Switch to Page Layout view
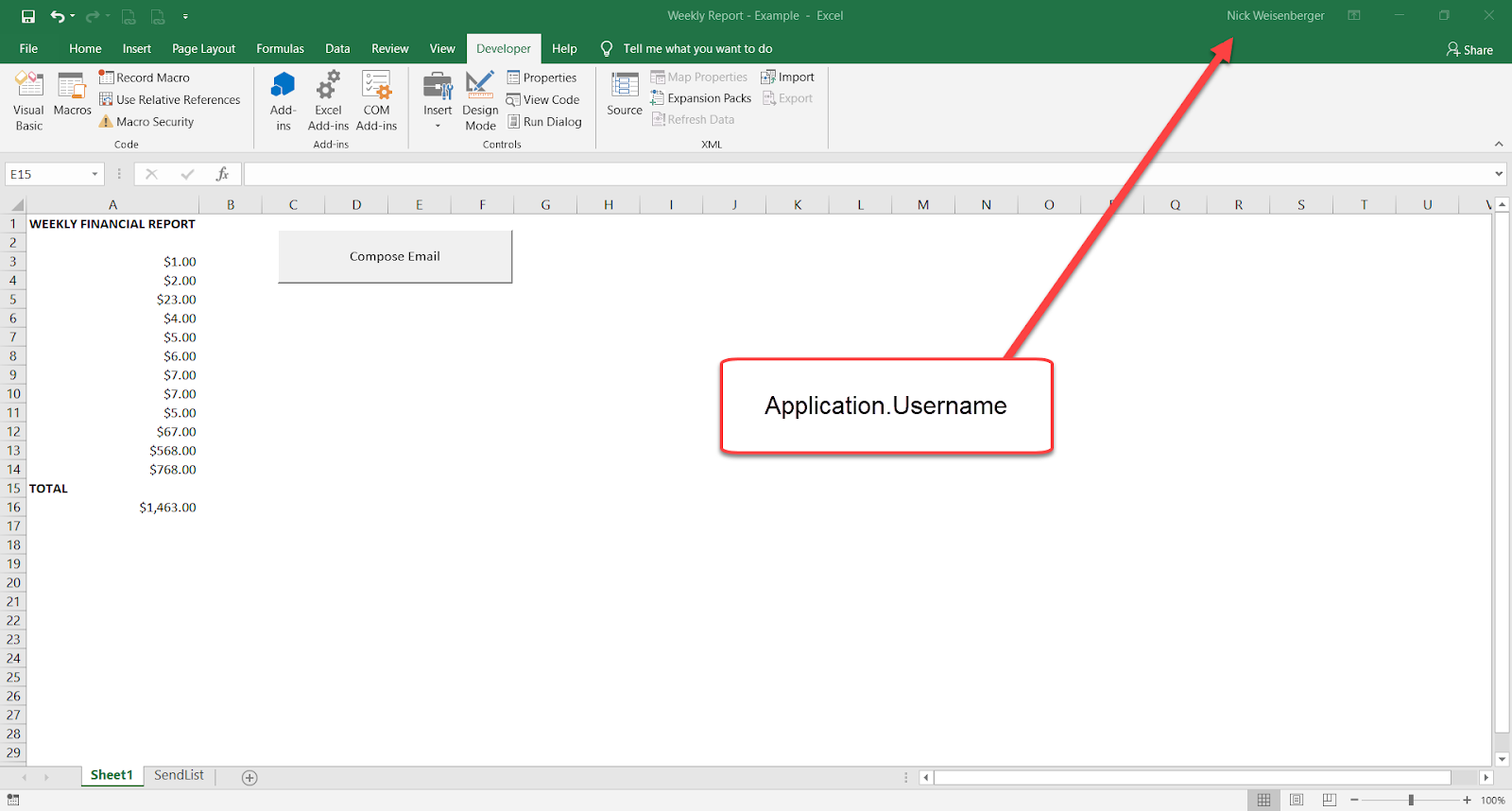 (1297, 800)
